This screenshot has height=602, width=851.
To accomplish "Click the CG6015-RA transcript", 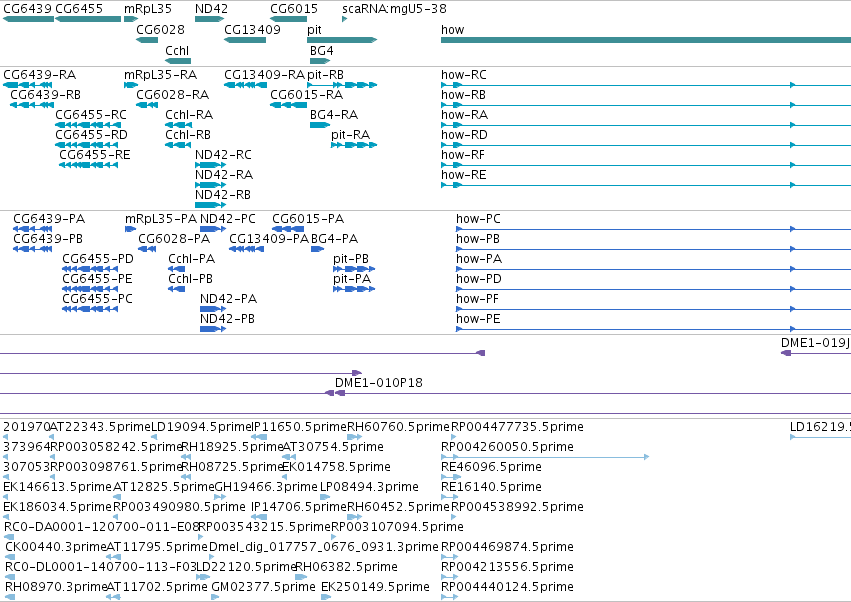I will click(288, 105).
